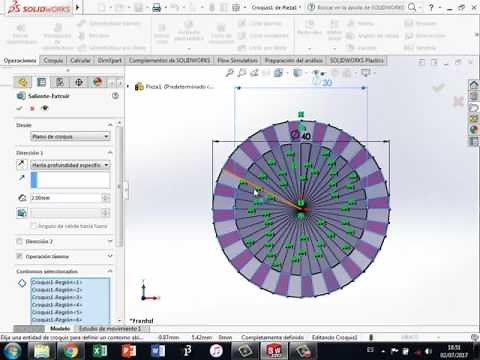This screenshot has width=480, height=360.
Task: Collapse the Desde section chevron
Action: pos(110,125)
